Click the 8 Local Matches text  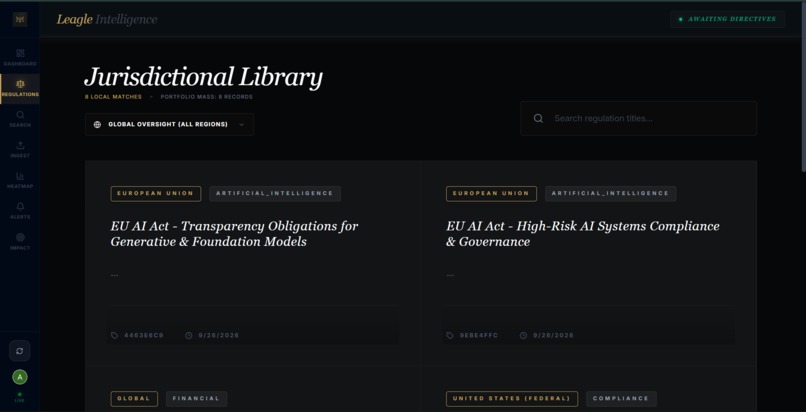(113, 97)
